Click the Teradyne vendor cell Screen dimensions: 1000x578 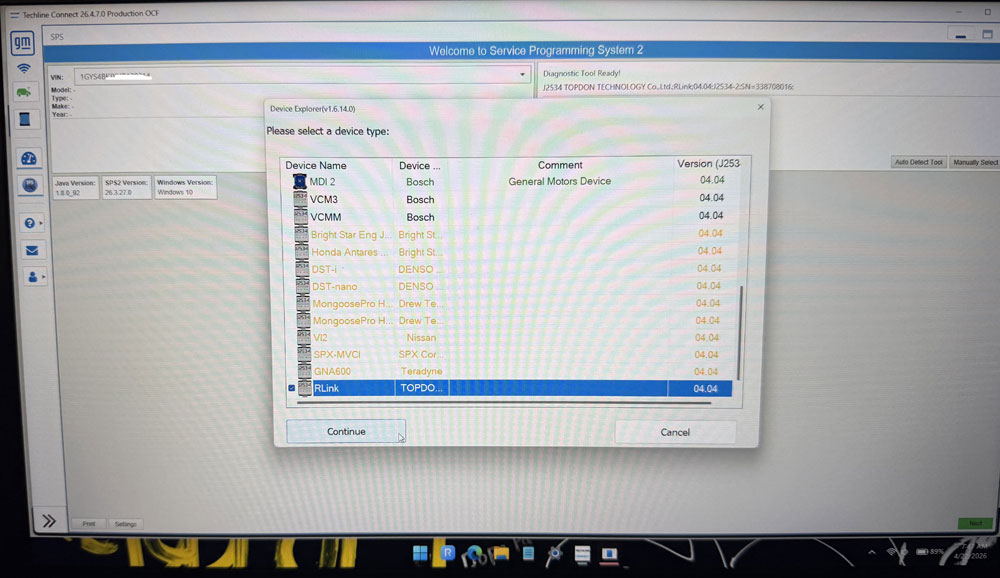tap(422, 371)
